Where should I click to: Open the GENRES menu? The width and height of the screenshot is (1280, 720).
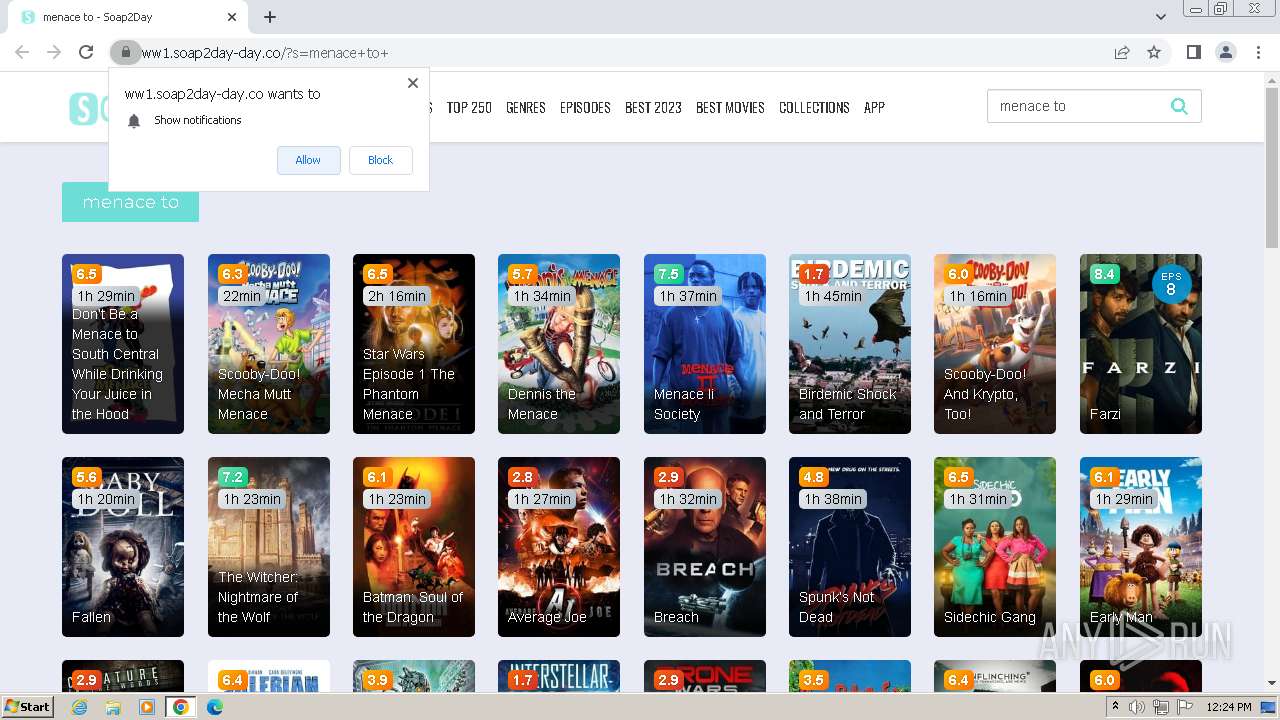(526, 107)
